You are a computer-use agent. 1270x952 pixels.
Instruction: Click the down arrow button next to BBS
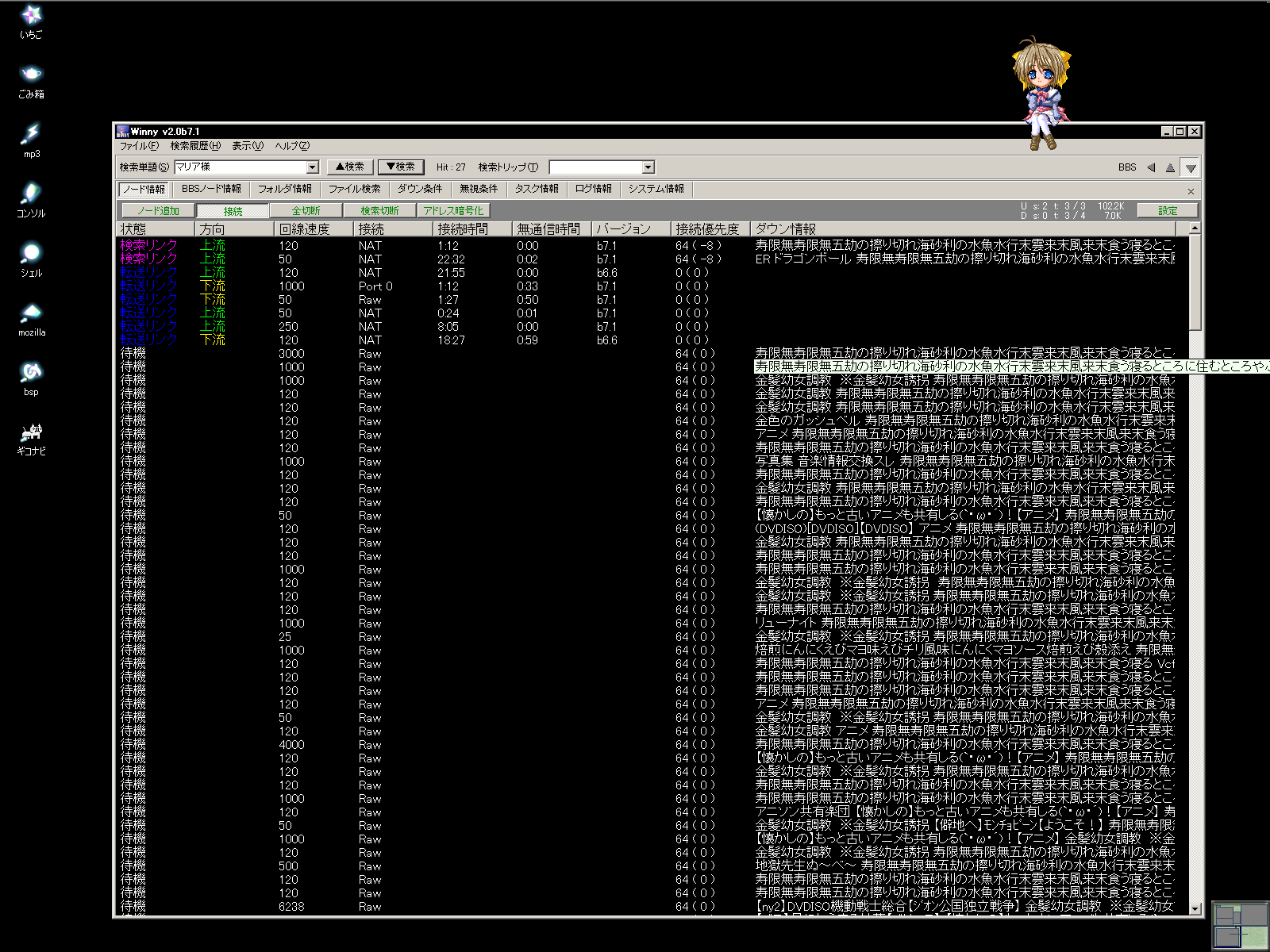point(1190,167)
